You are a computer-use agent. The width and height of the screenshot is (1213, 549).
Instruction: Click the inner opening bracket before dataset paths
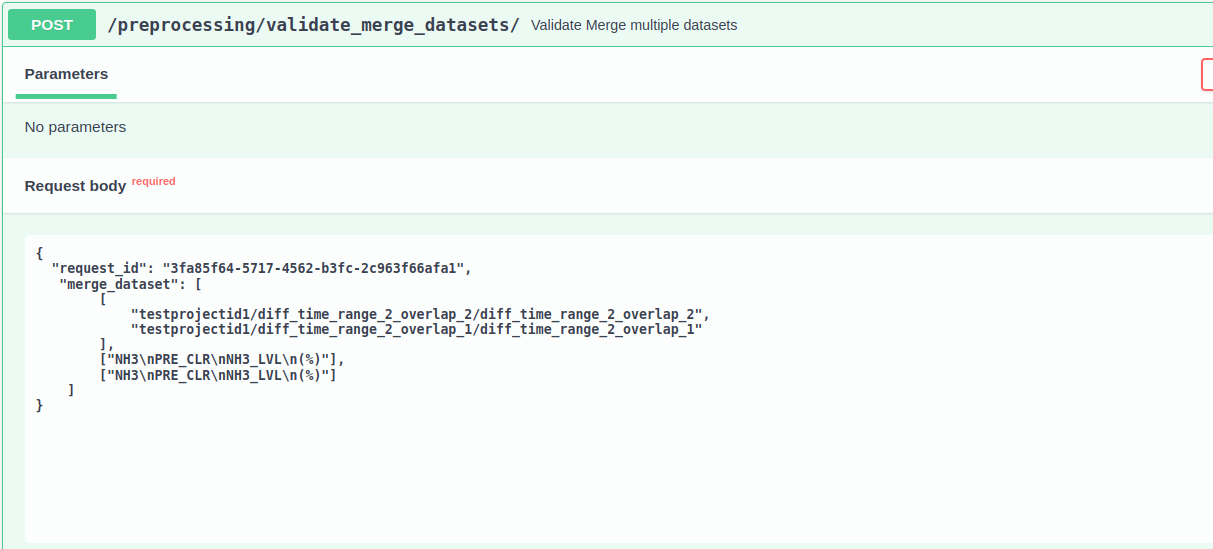click(103, 298)
